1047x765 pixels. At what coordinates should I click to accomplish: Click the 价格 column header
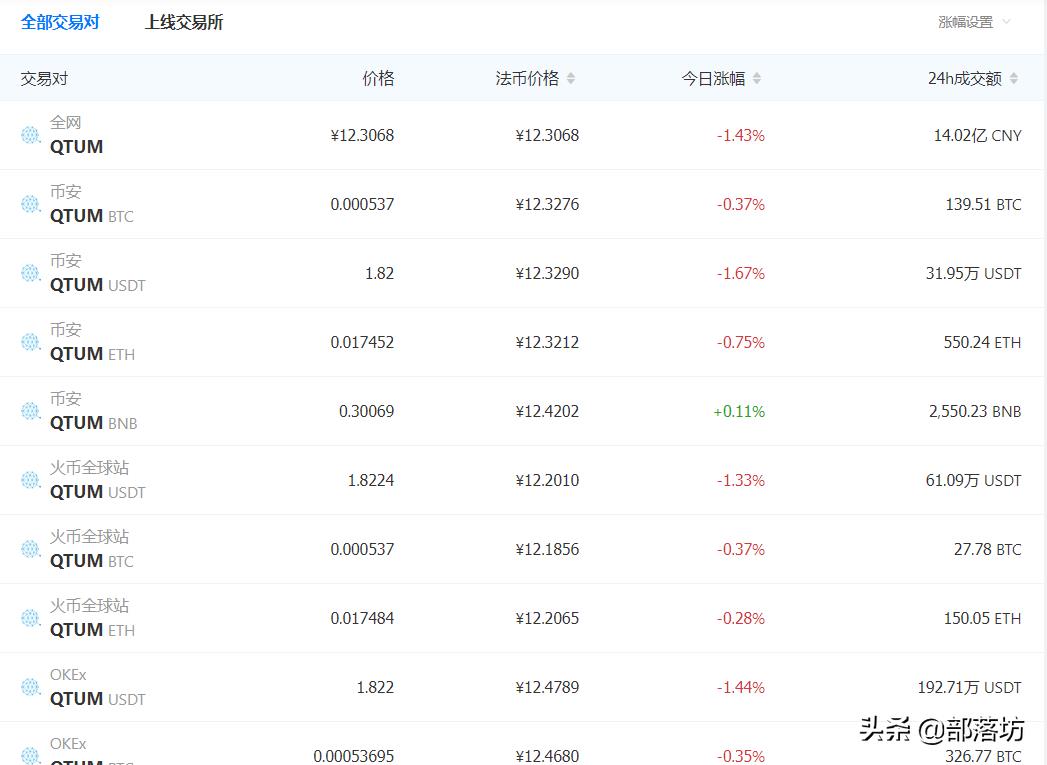pos(378,79)
